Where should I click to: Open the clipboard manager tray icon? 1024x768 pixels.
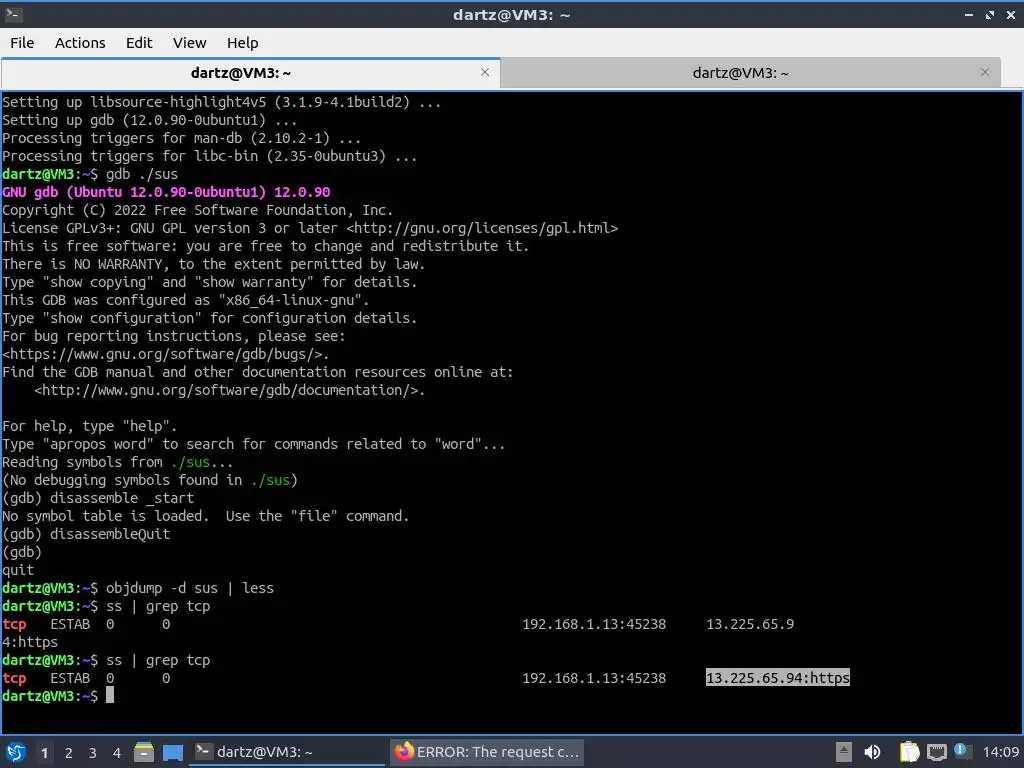[909, 752]
